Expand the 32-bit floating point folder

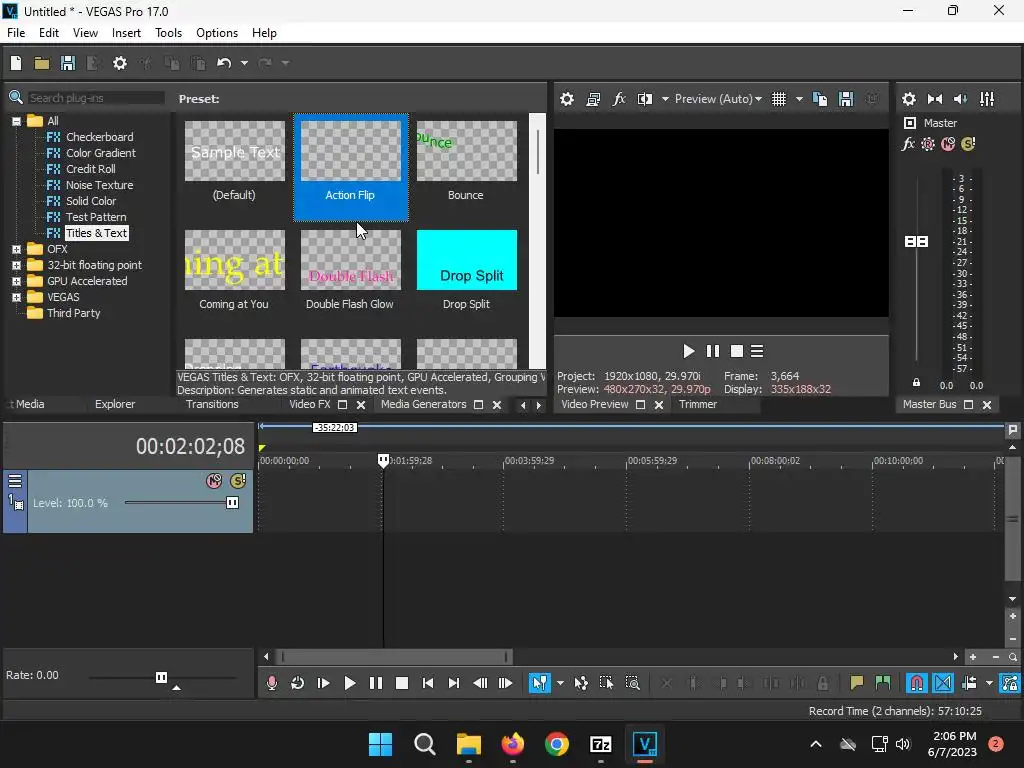(16, 266)
